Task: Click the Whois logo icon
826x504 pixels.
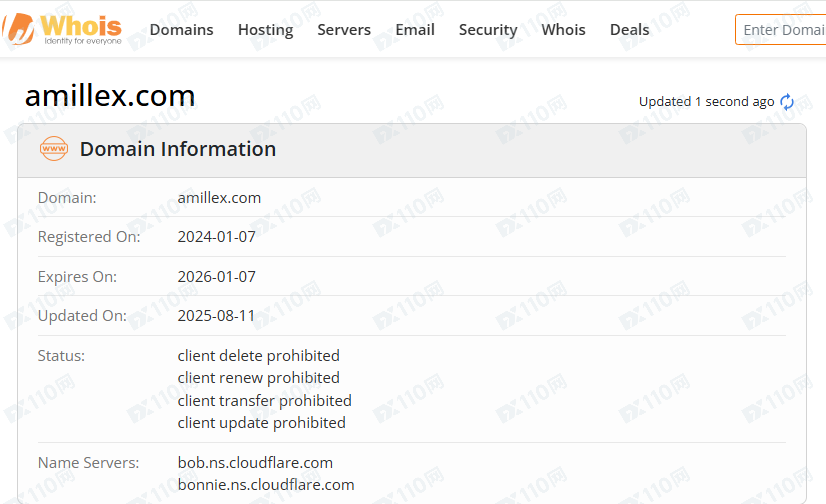Action: point(18,29)
